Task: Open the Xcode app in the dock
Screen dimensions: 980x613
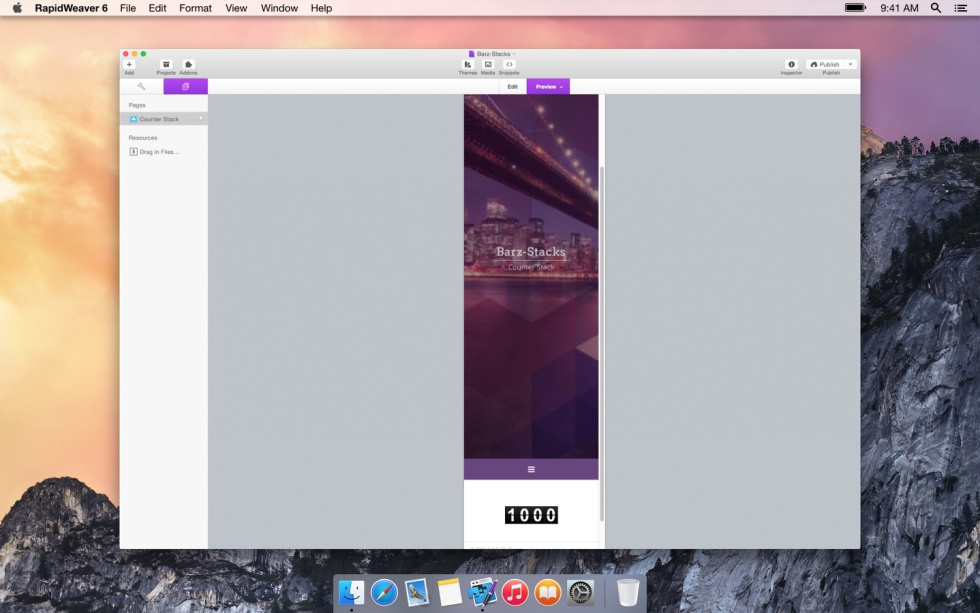Action: point(482,592)
